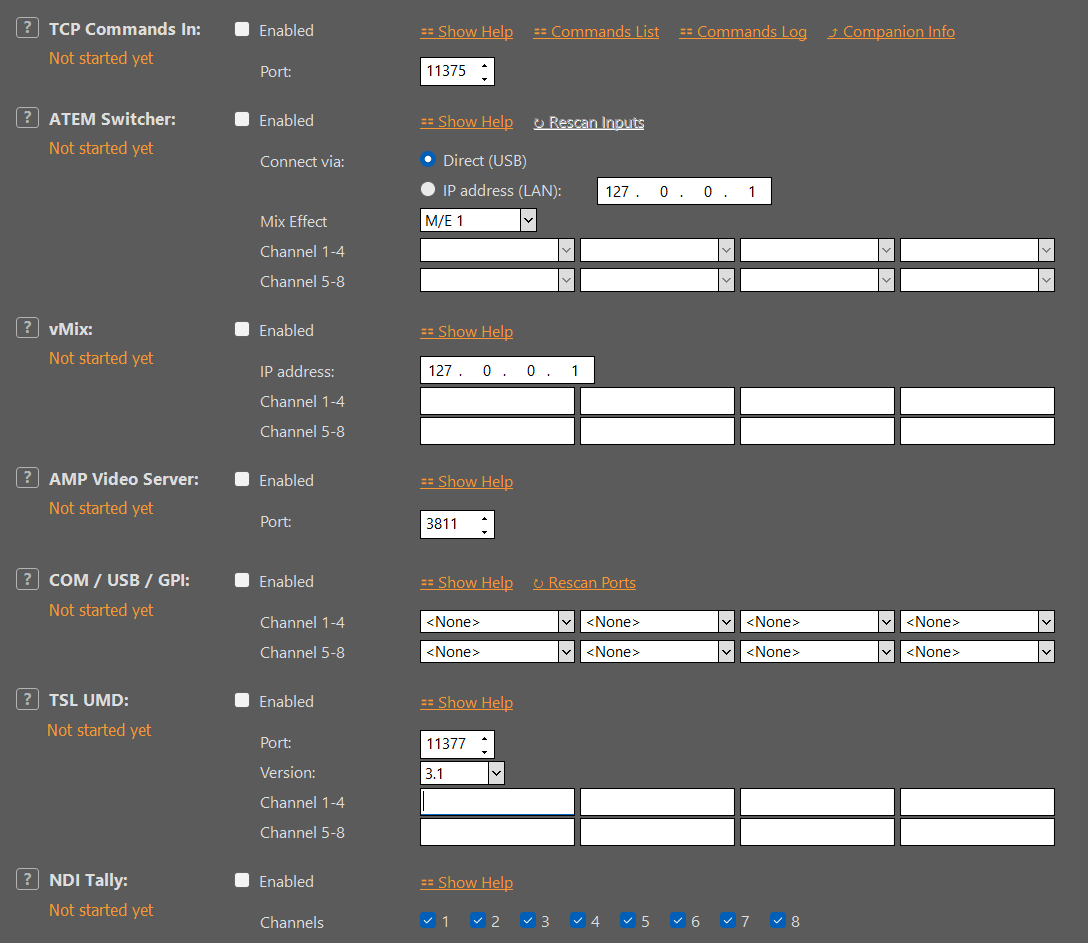
Task: Open help icon beside AMP Video Server
Action: 27,478
